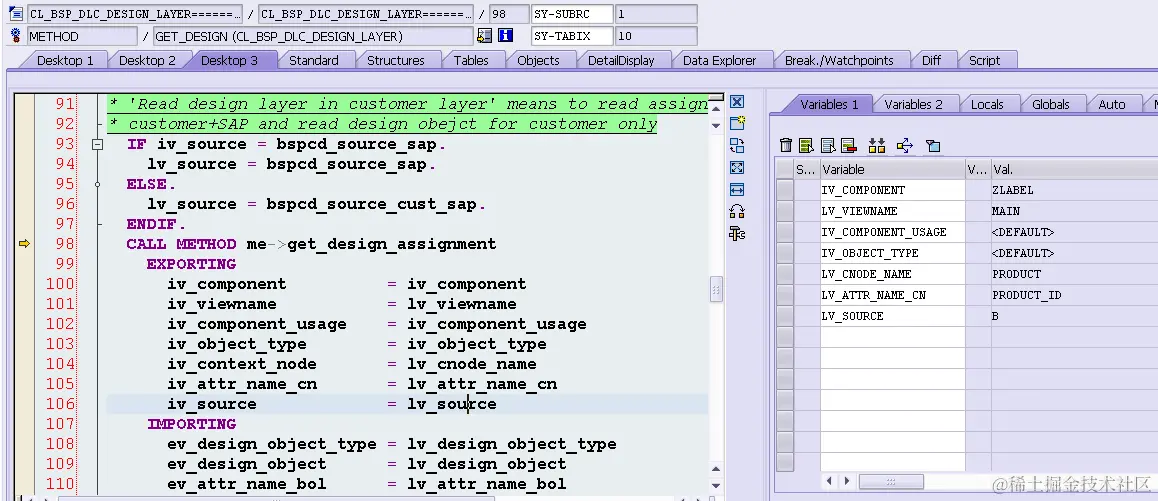Click left arrow of variables horizontal scrollbar

pyautogui.click(x=829, y=481)
